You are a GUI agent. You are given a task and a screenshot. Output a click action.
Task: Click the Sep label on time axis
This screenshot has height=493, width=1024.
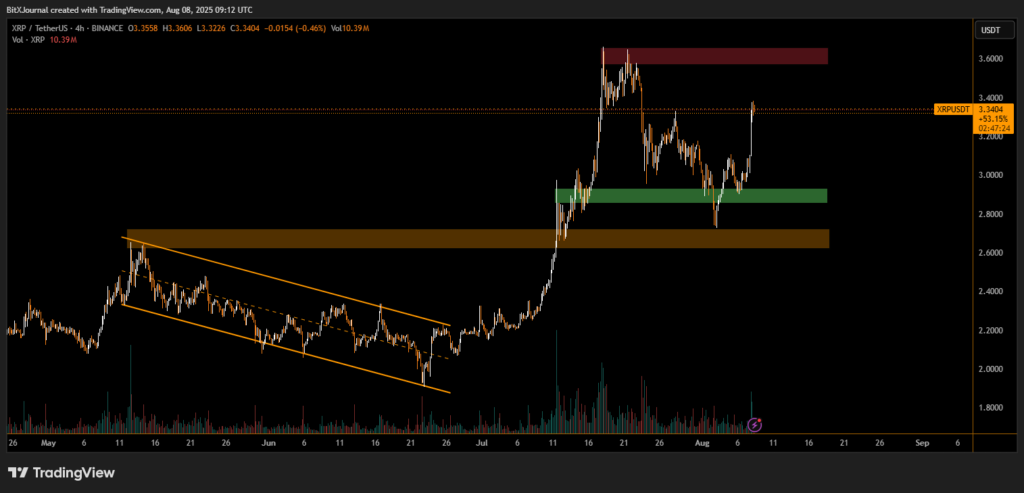point(921,441)
